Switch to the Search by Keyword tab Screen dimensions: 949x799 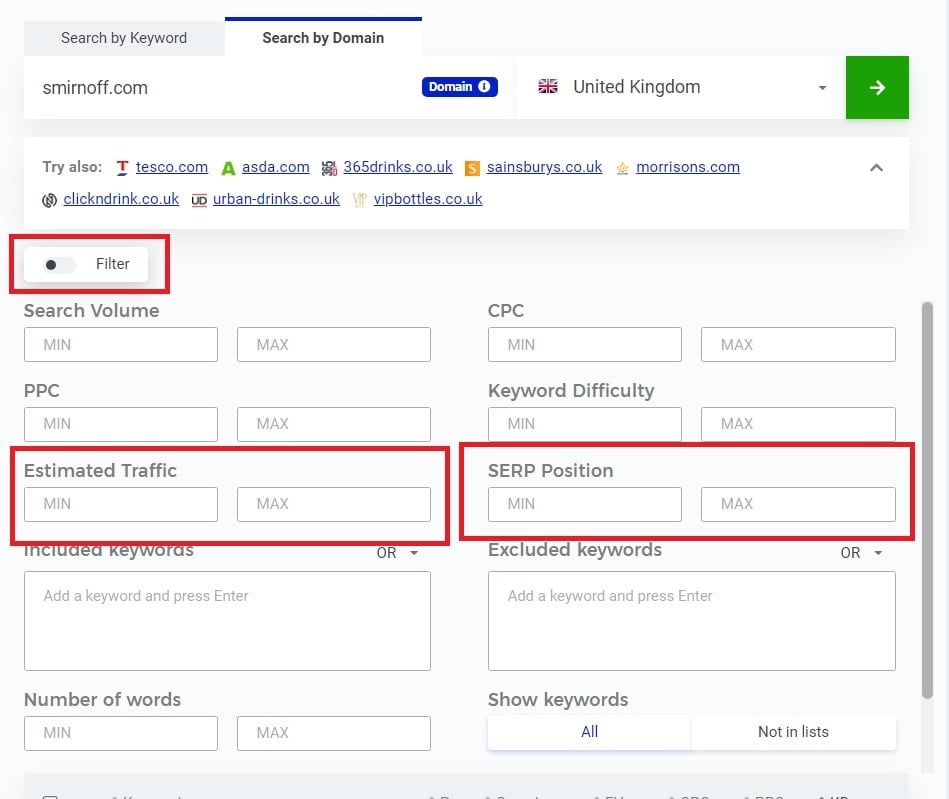[123, 38]
